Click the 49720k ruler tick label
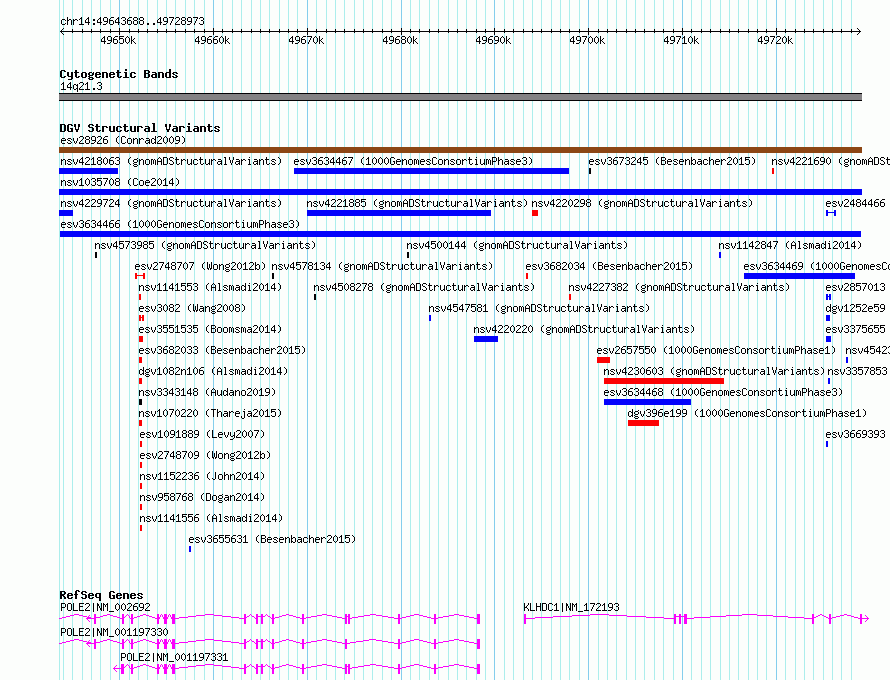The image size is (890, 680). (x=775, y=40)
